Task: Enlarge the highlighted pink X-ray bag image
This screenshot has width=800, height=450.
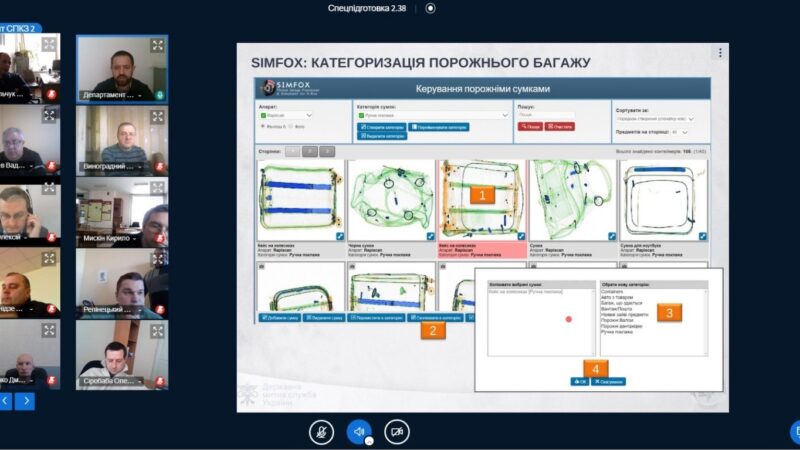Action: pos(521,236)
